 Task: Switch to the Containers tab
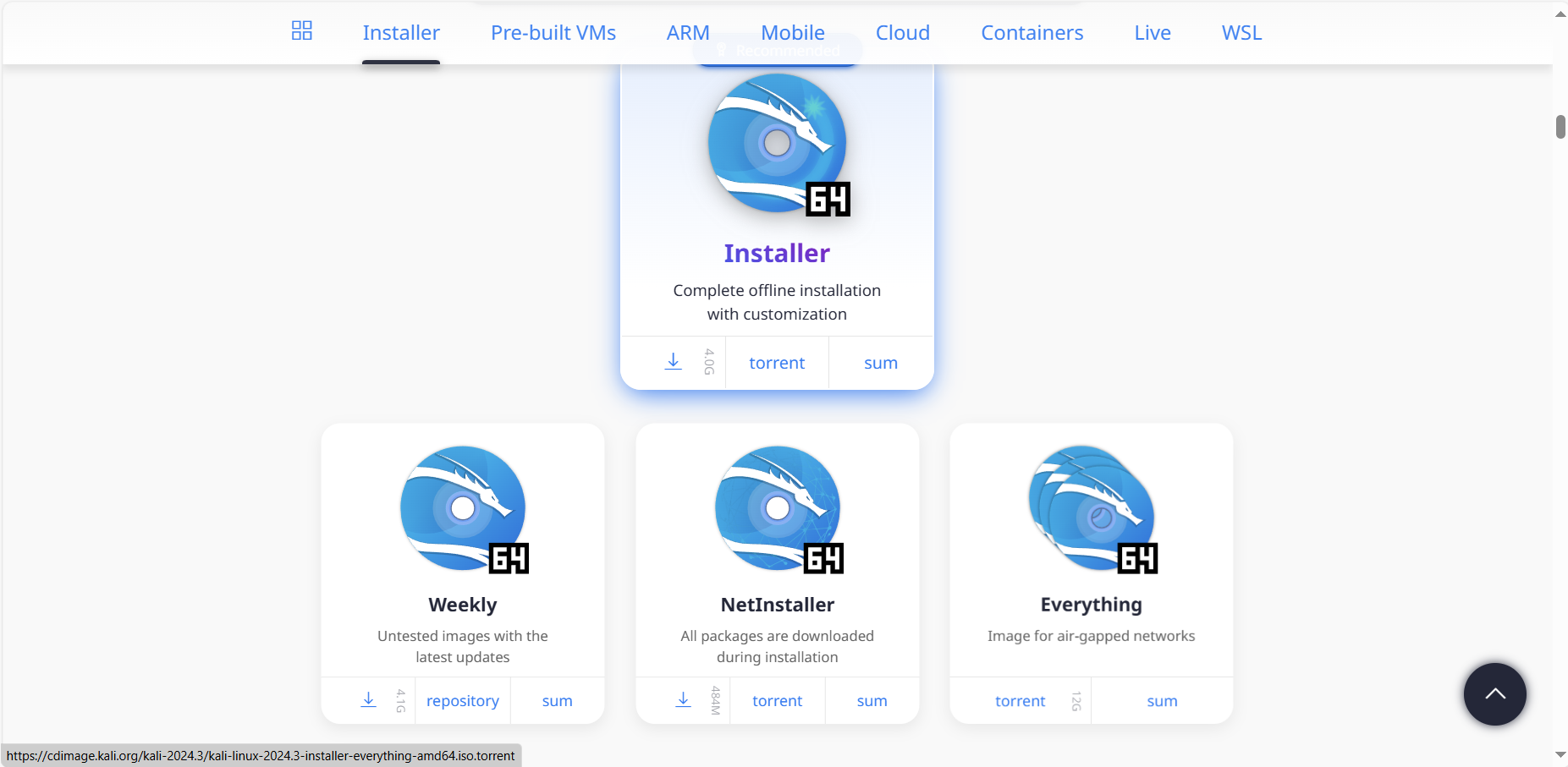1032,33
